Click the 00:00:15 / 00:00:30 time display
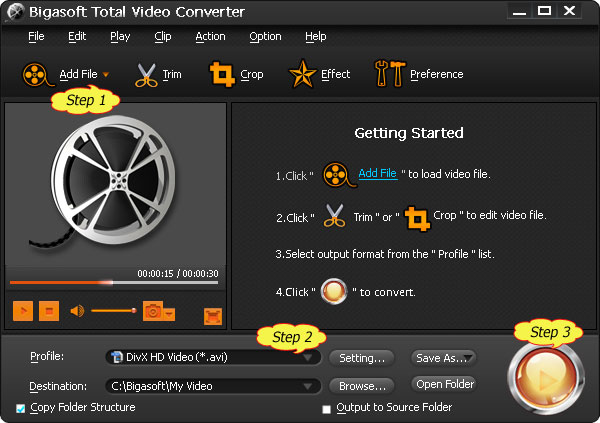This screenshot has height=423, width=600. [x=178, y=273]
